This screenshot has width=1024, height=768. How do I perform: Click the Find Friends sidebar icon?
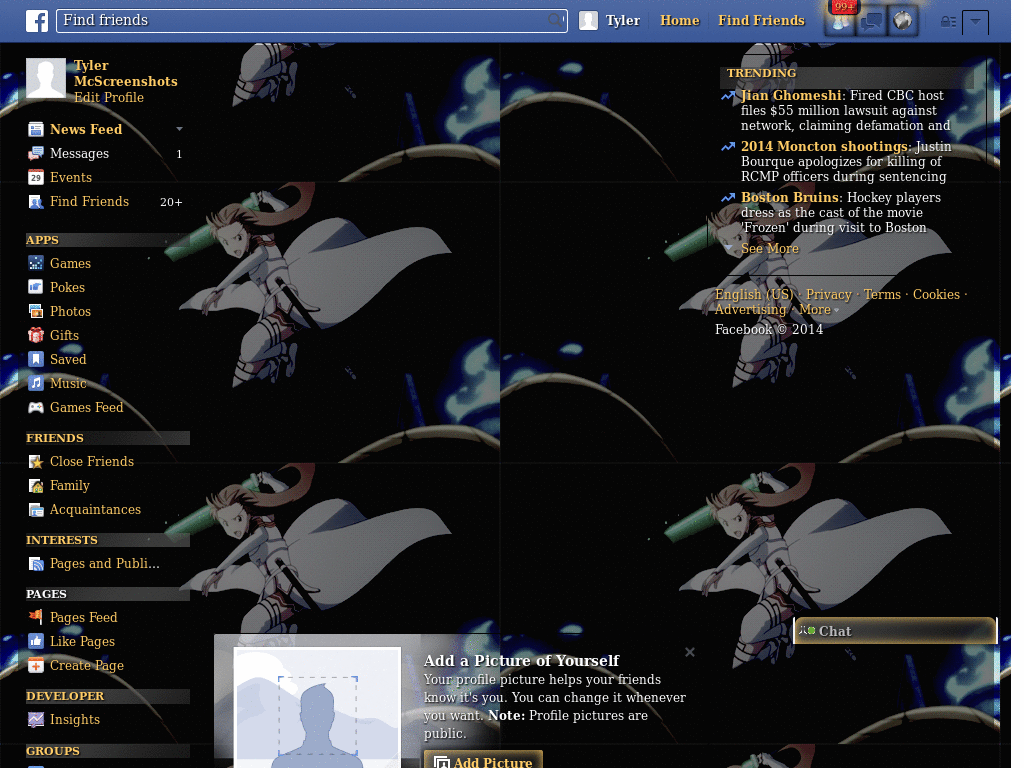click(x=36, y=202)
